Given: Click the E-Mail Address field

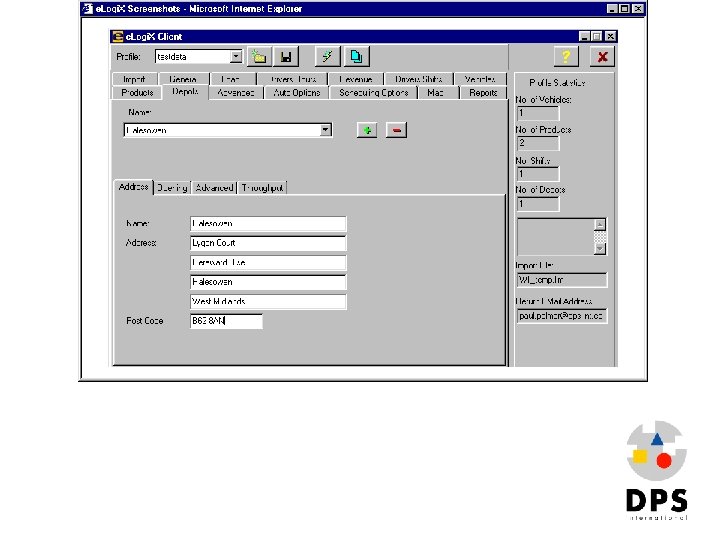Looking at the screenshot, I should 562,316.
